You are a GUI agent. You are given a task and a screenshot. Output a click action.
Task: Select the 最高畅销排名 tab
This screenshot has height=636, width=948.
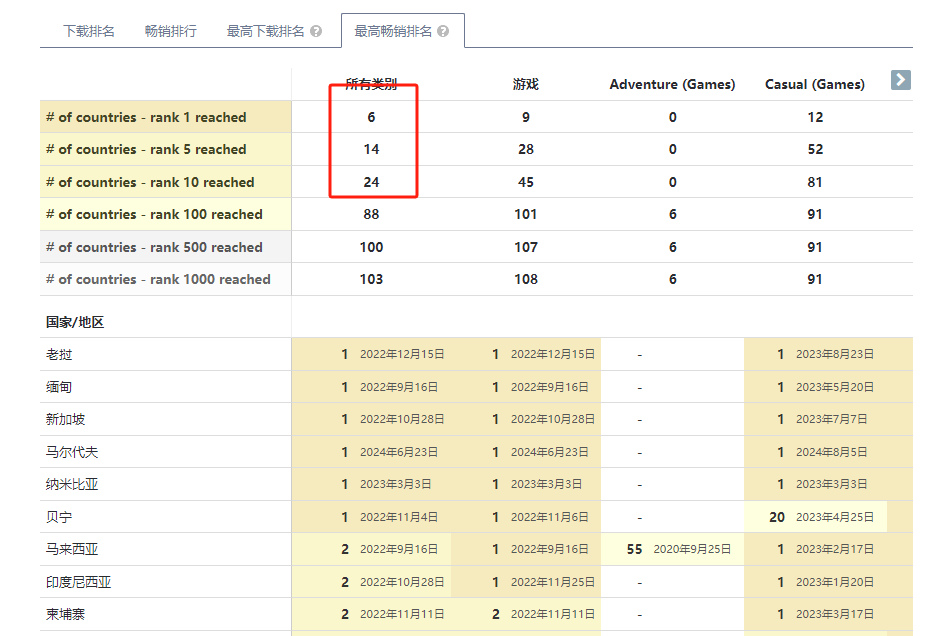click(393, 31)
